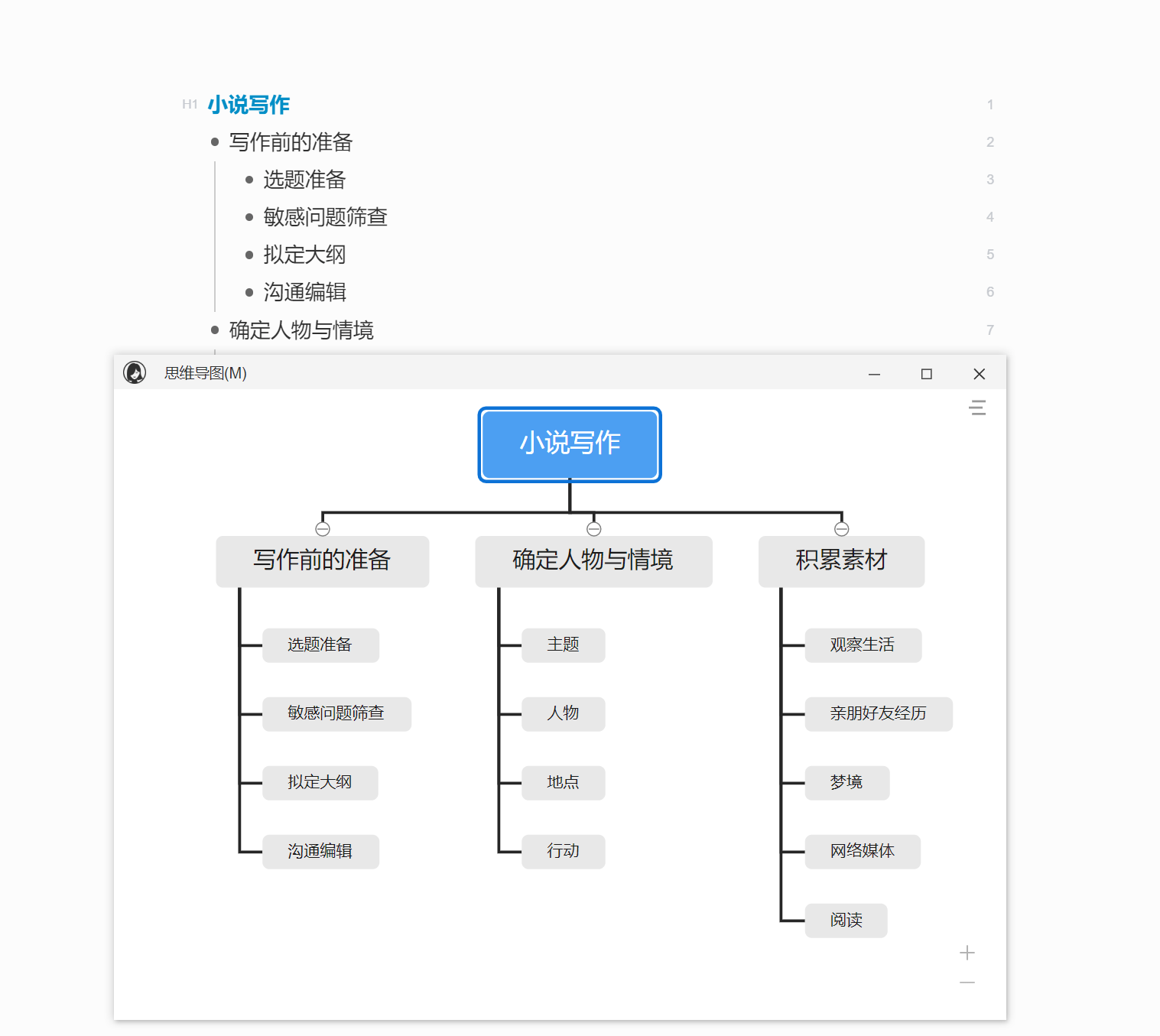Zoom in with the plus icon
The image size is (1160, 1036).
(967, 953)
